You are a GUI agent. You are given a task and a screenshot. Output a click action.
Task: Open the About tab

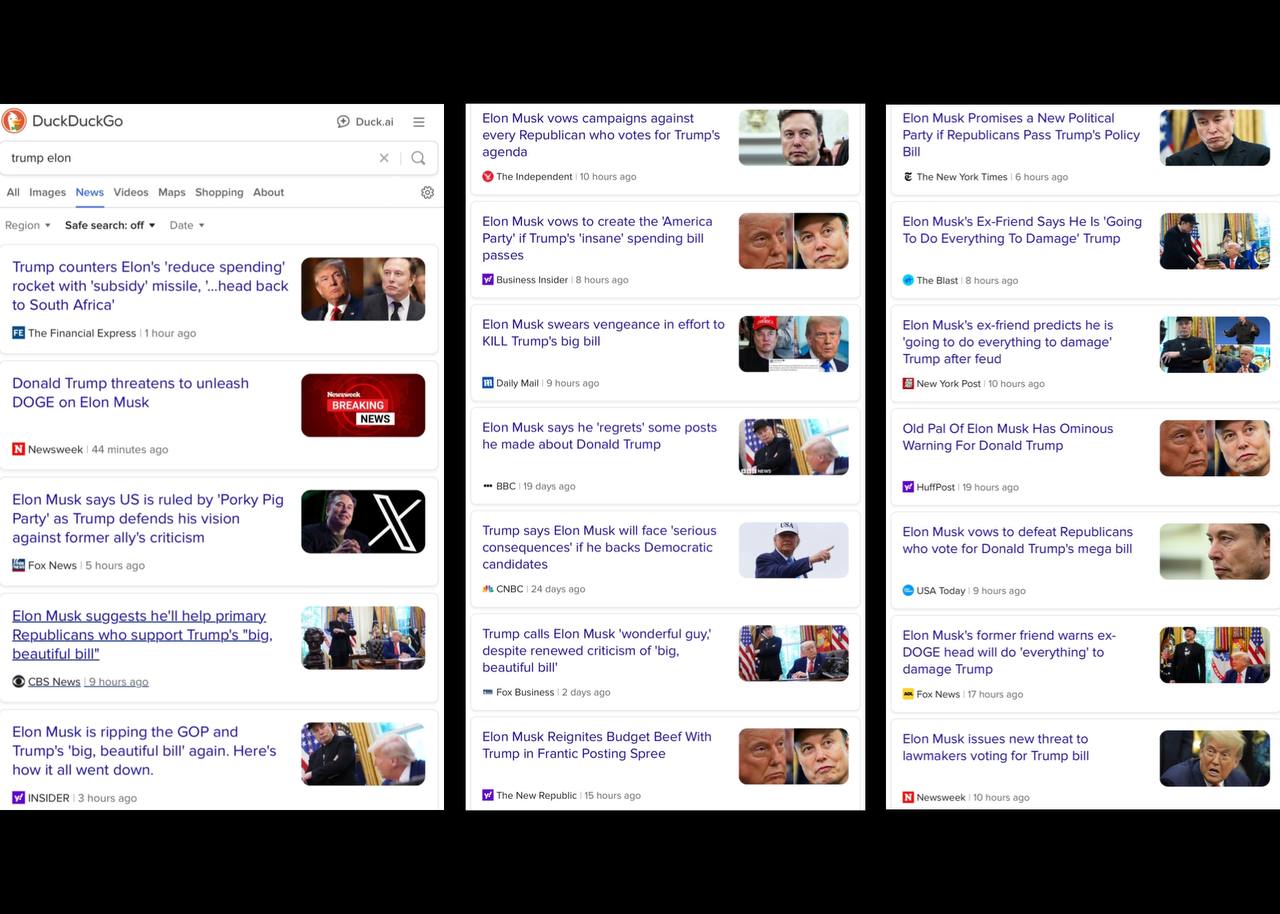coord(269,193)
